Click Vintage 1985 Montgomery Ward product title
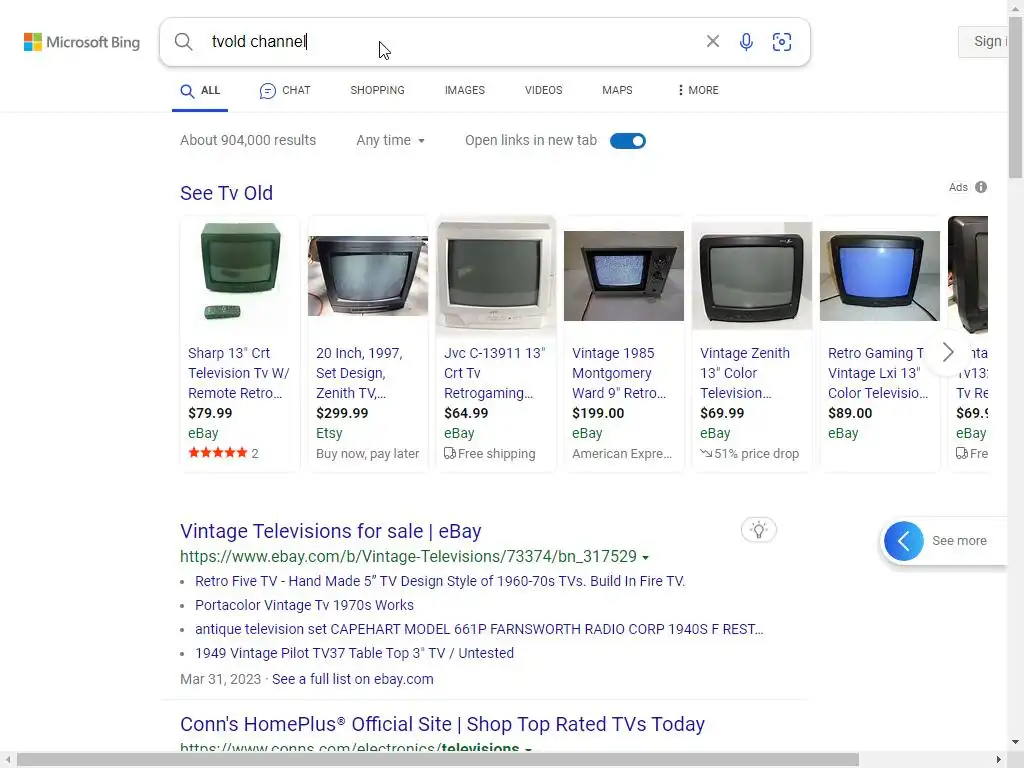Viewport: 1024px width, 768px height. click(619, 373)
